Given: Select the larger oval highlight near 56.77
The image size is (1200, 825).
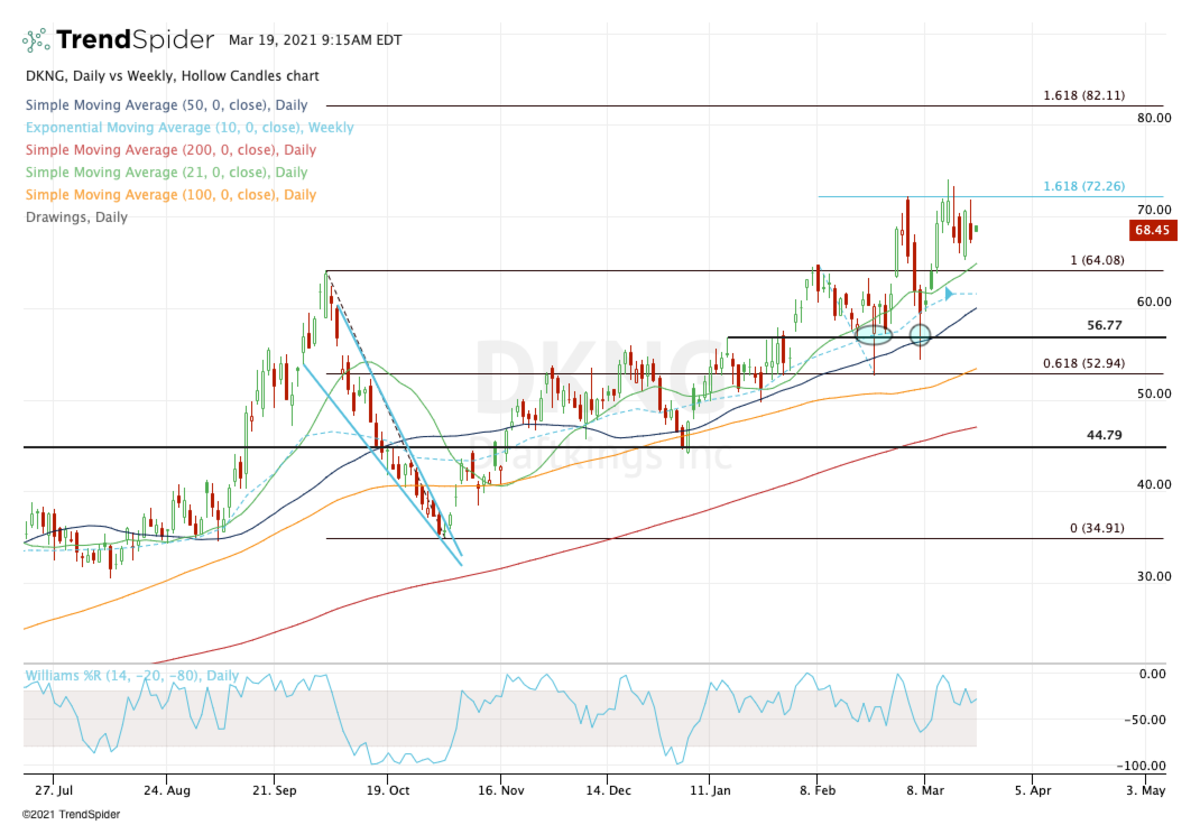Looking at the screenshot, I should tap(873, 335).
